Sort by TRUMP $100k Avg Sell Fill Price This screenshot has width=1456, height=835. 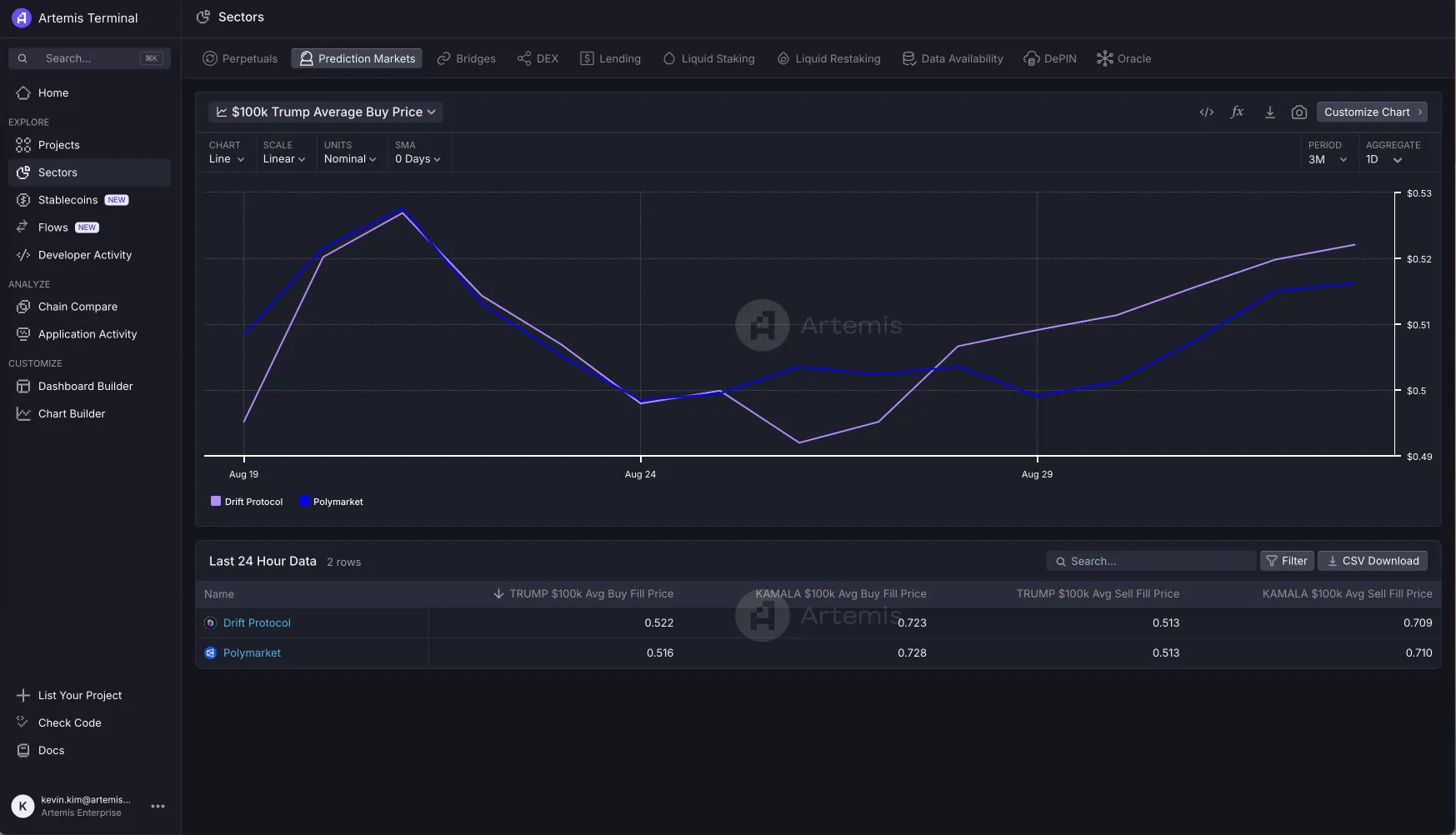pos(1098,593)
